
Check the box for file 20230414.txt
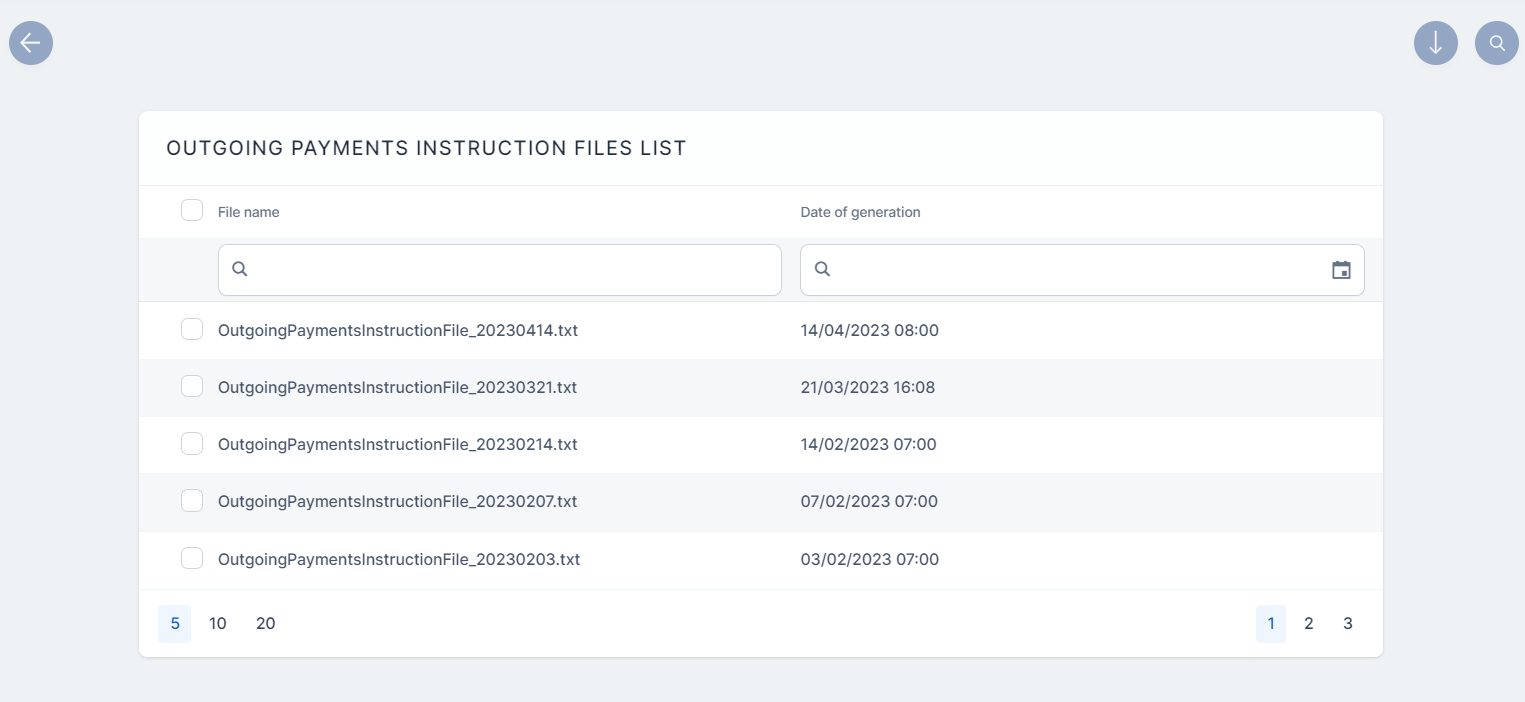(192, 329)
